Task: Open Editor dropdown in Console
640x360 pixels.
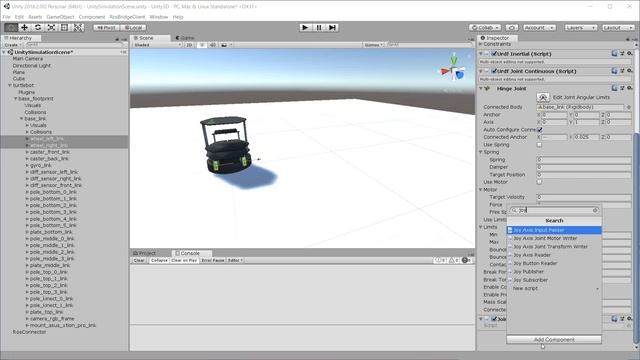Action: click(x=235, y=260)
